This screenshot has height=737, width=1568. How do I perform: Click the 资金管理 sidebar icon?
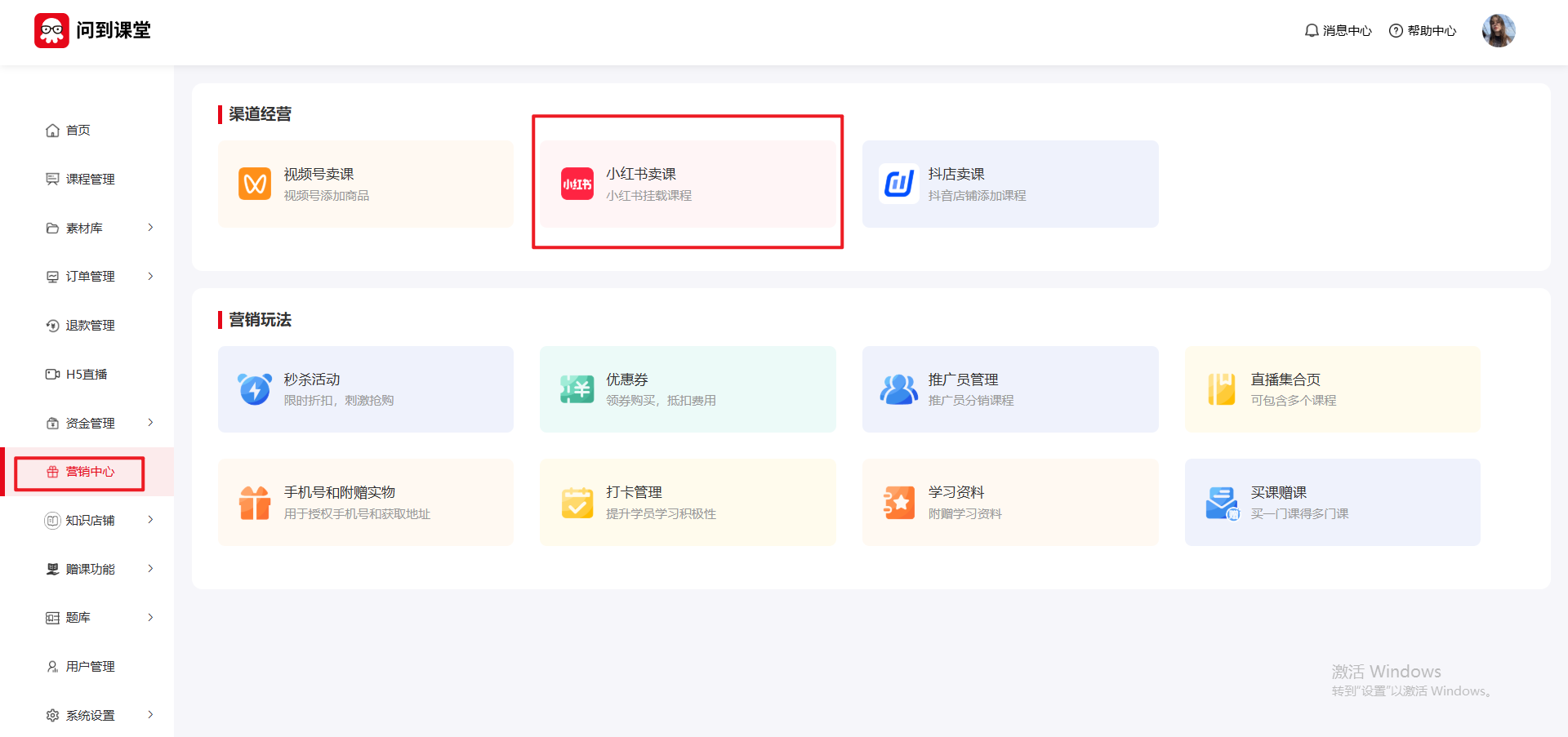(x=52, y=423)
